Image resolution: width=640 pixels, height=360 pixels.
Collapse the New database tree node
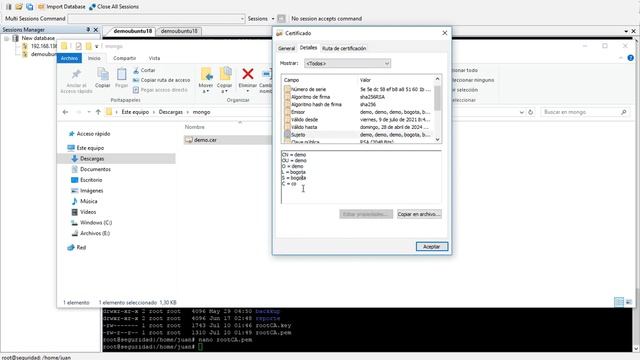7,38
